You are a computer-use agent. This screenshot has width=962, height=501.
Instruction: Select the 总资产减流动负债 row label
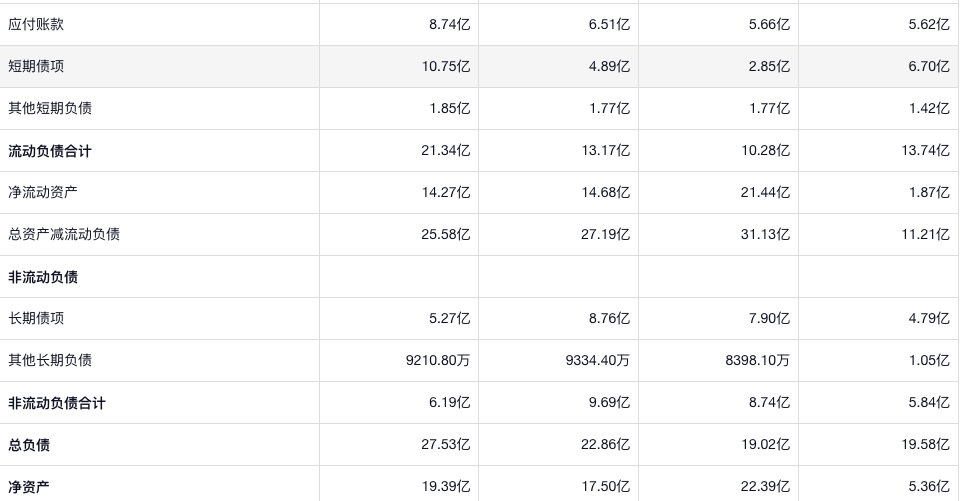click(x=64, y=235)
